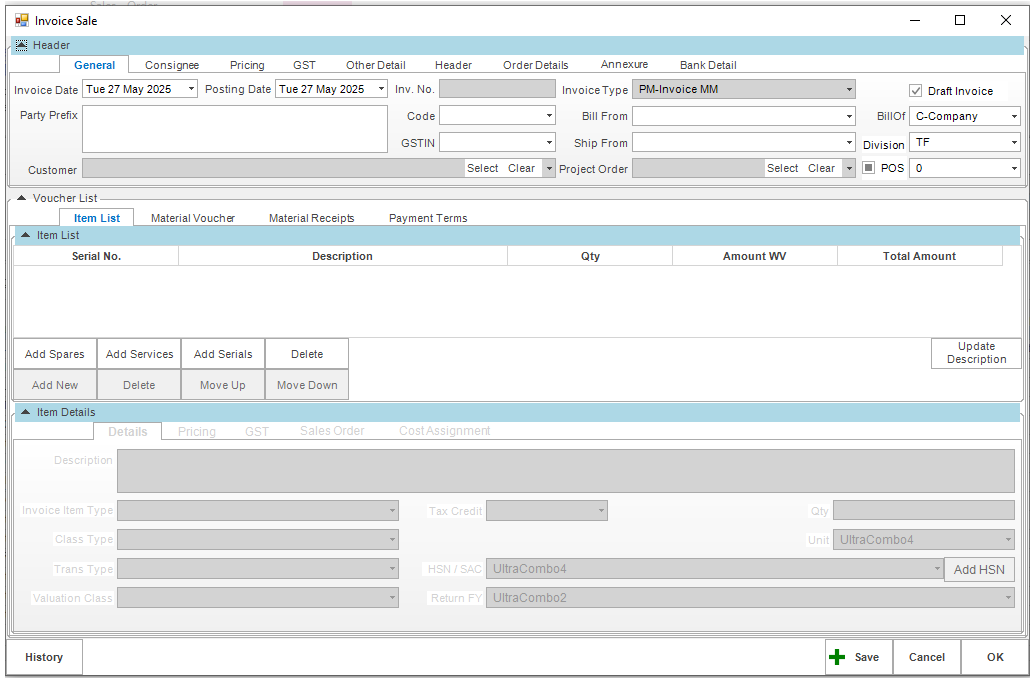Viewport: 1035px width, 681px height.
Task: Click Select in the Customer field
Action: [482, 168]
